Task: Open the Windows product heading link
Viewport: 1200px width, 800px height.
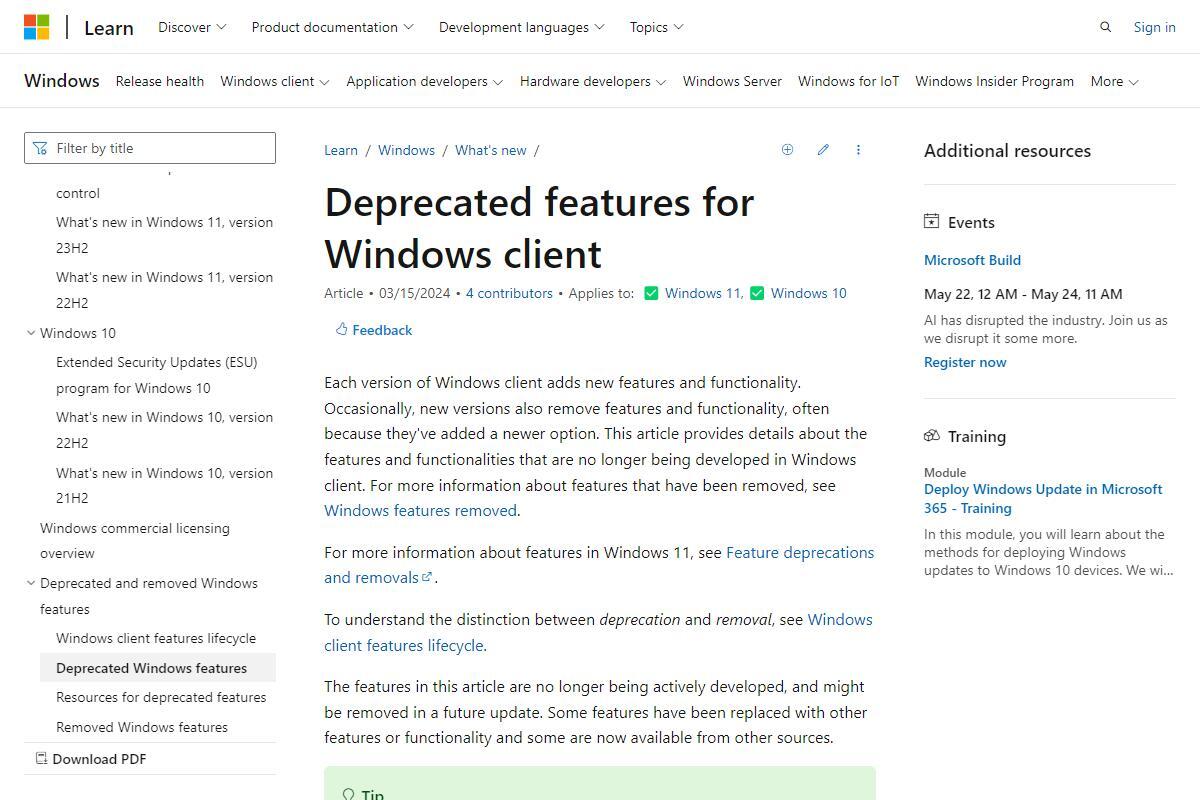Action: tap(62, 81)
